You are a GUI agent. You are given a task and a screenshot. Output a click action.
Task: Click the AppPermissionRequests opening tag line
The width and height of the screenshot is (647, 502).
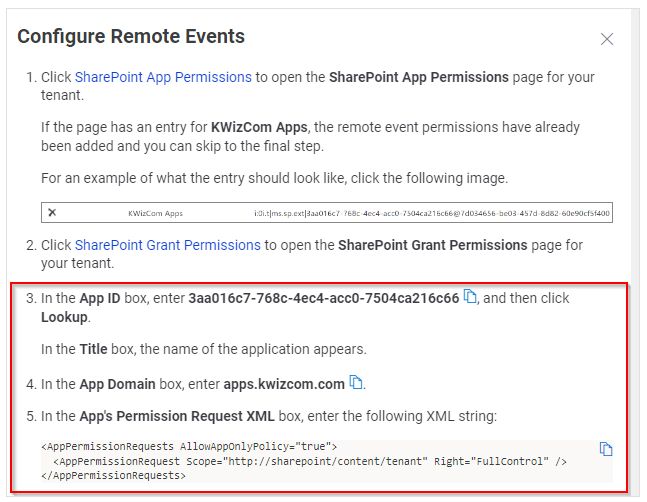click(189, 446)
